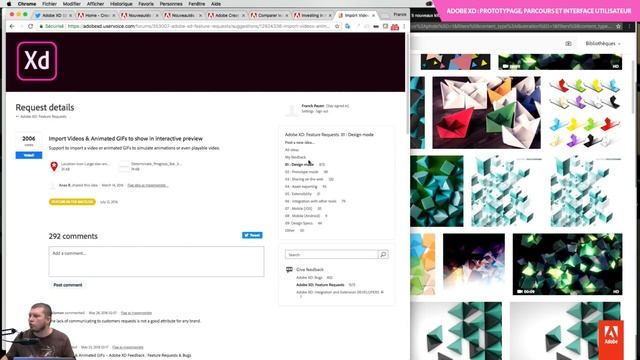Select the 02 : Prototype mode category
640x360 pixels.
302,172
